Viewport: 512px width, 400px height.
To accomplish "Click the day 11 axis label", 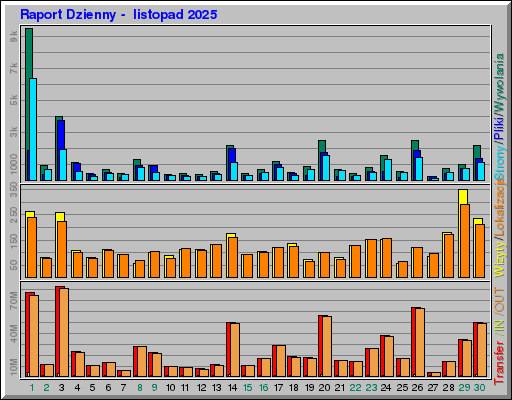I will (x=185, y=388).
